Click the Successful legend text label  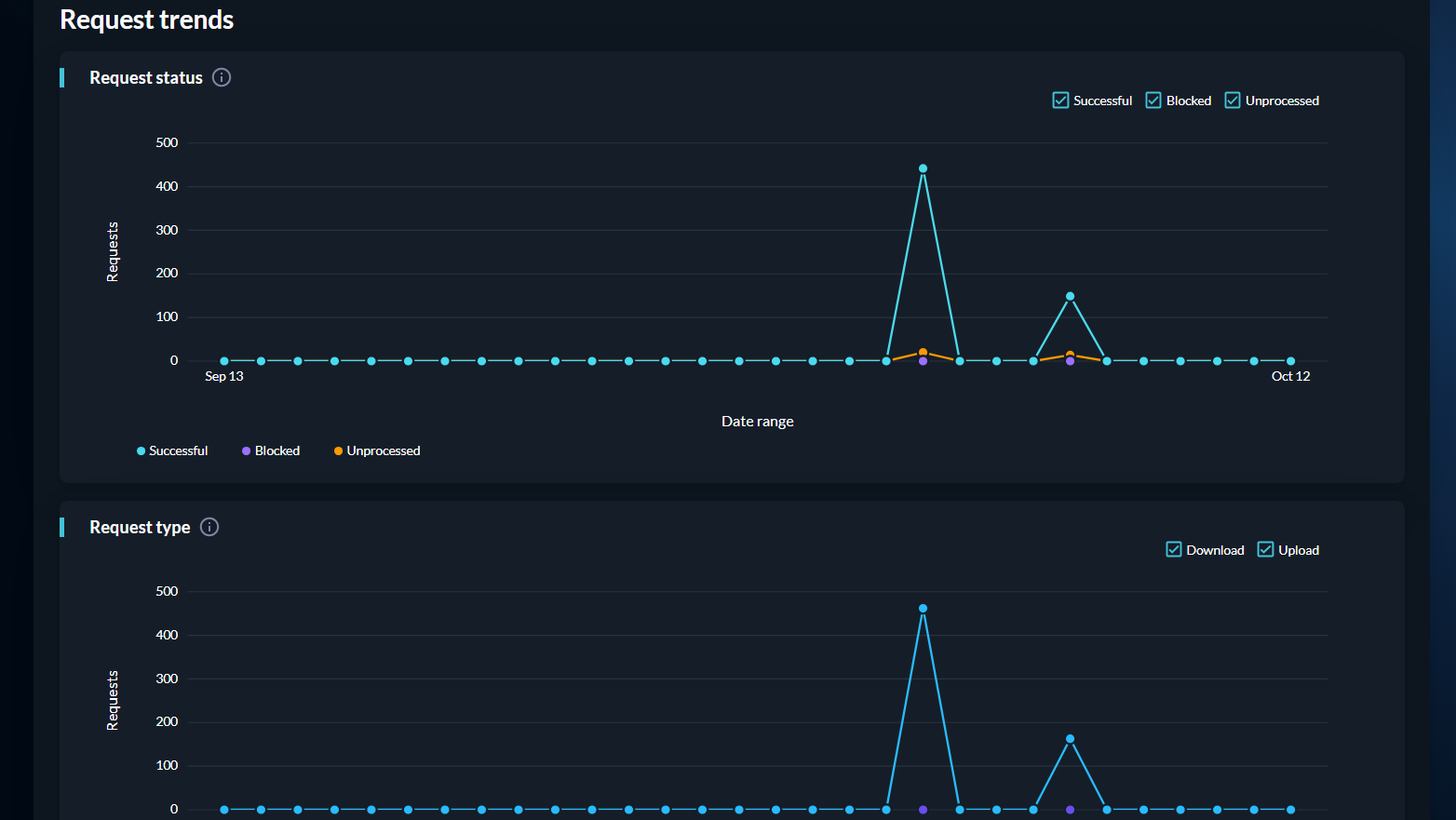pos(177,450)
